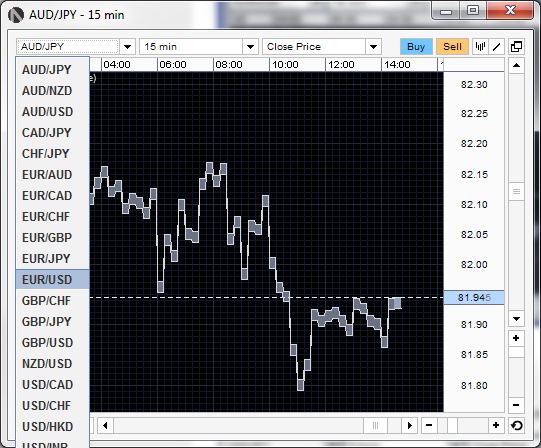Click the orange Sell button
Image resolution: width=541 pixels, height=448 pixels.
point(452,47)
